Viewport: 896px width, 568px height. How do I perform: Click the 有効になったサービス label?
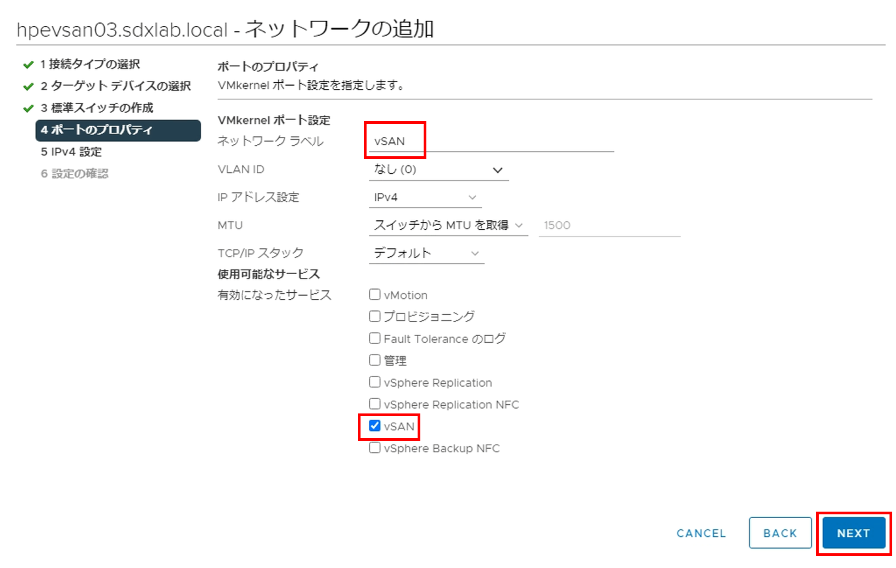click(x=274, y=295)
